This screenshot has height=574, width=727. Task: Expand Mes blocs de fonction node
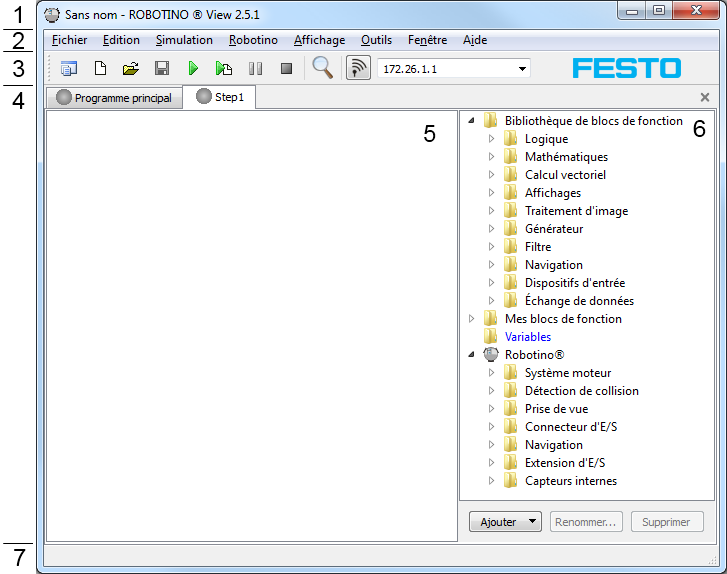coord(472,319)
